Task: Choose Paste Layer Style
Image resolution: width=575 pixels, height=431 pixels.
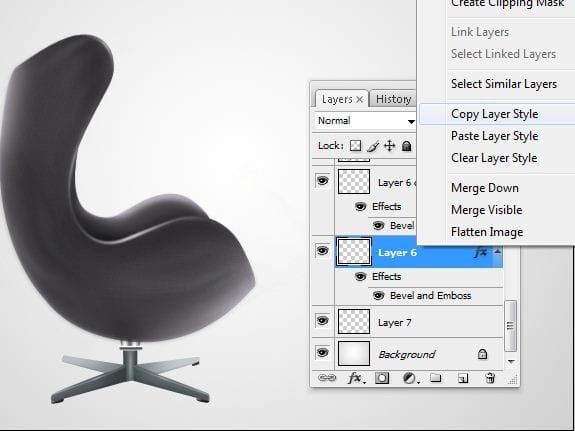Action: pyautogui.click(x=495, y=136)
